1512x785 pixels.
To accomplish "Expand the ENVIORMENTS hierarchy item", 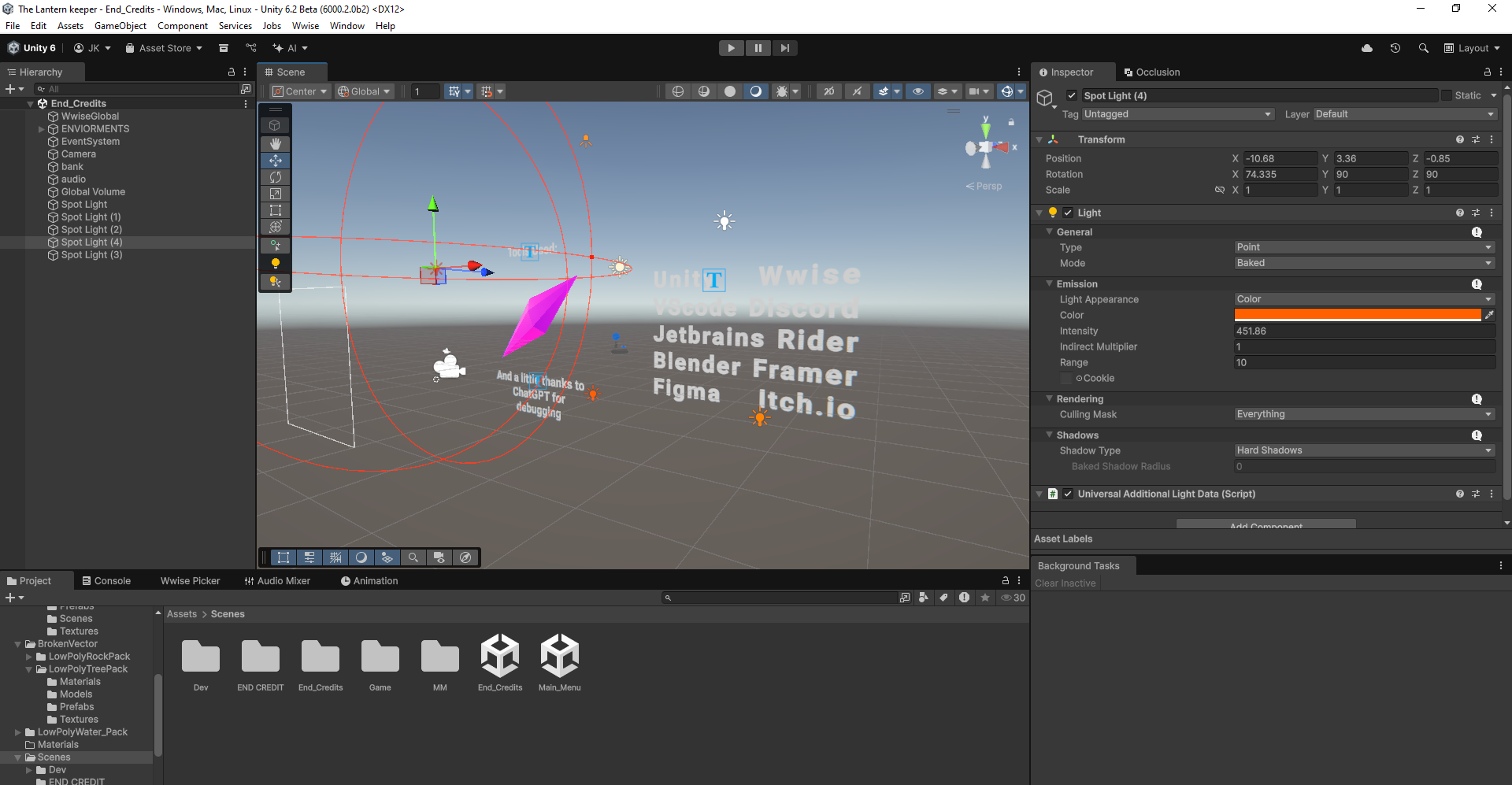I will (42, 129).
